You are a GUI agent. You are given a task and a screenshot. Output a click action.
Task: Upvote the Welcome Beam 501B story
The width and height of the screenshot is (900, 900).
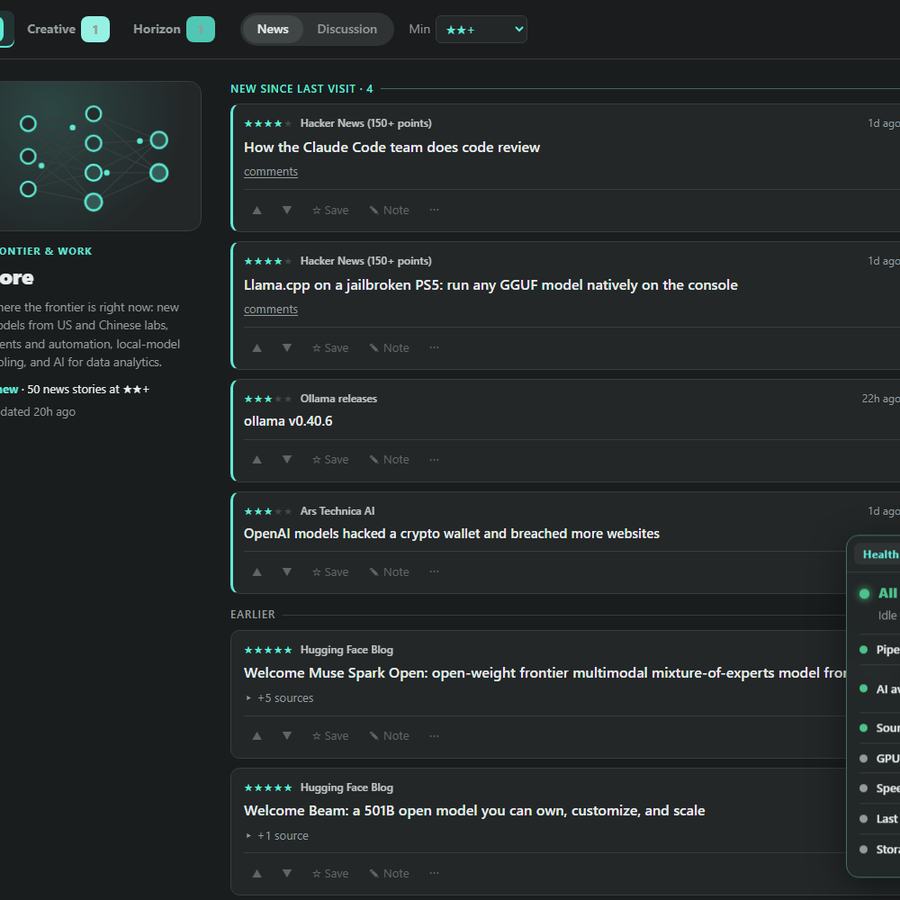coord(257,874)
